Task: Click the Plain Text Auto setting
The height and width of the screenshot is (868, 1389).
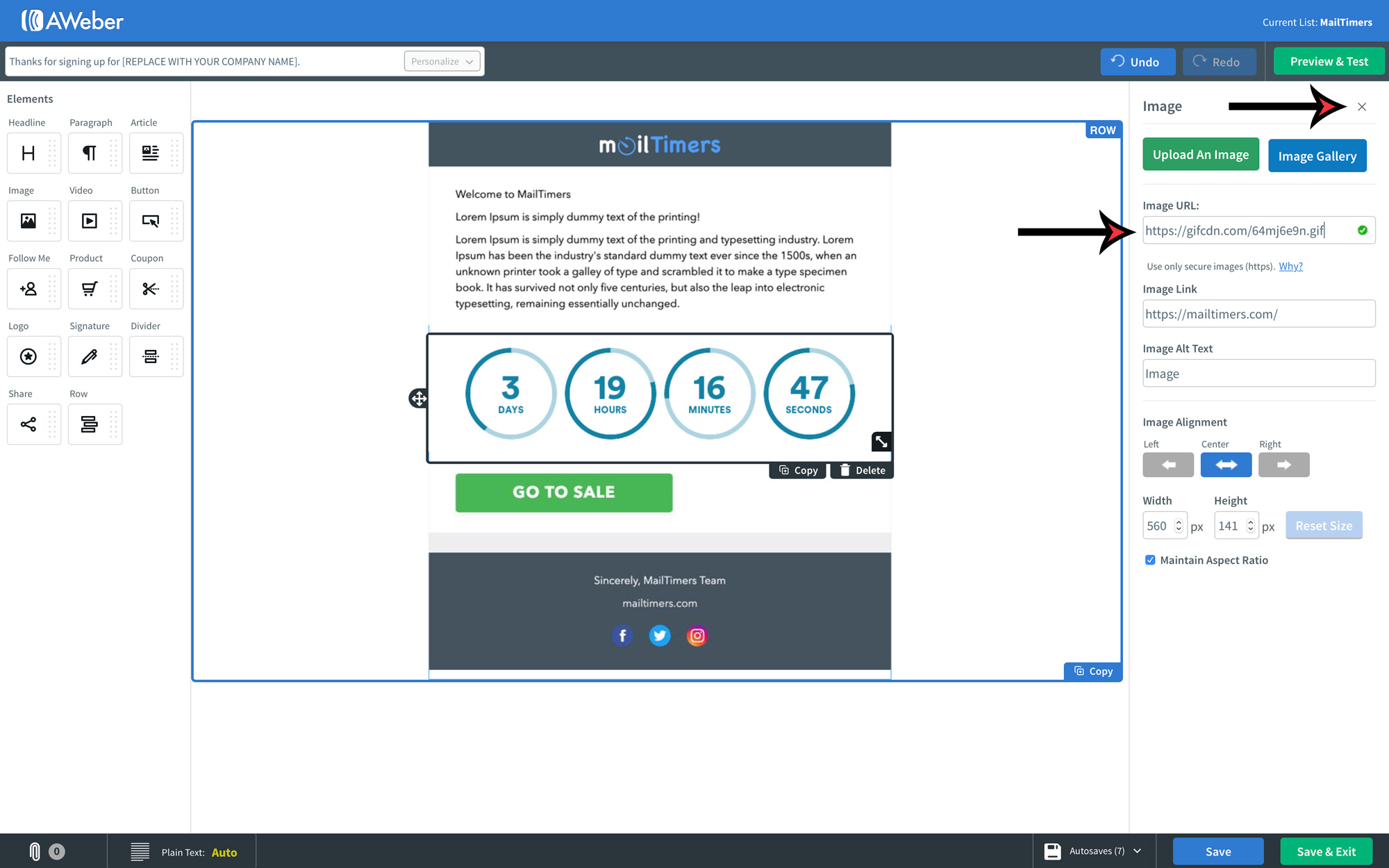Action: click(224, 852)
